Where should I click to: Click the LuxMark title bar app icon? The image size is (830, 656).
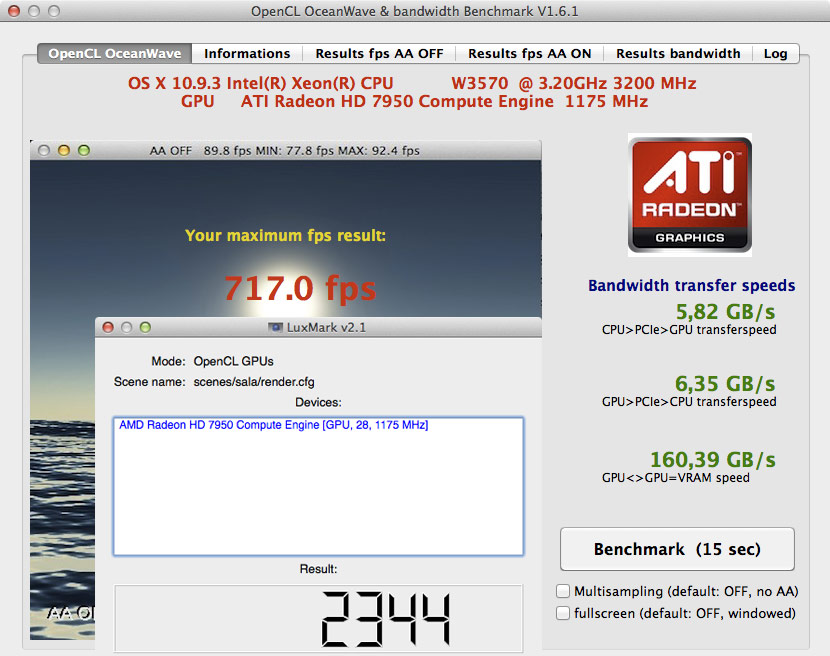(275, 327)
